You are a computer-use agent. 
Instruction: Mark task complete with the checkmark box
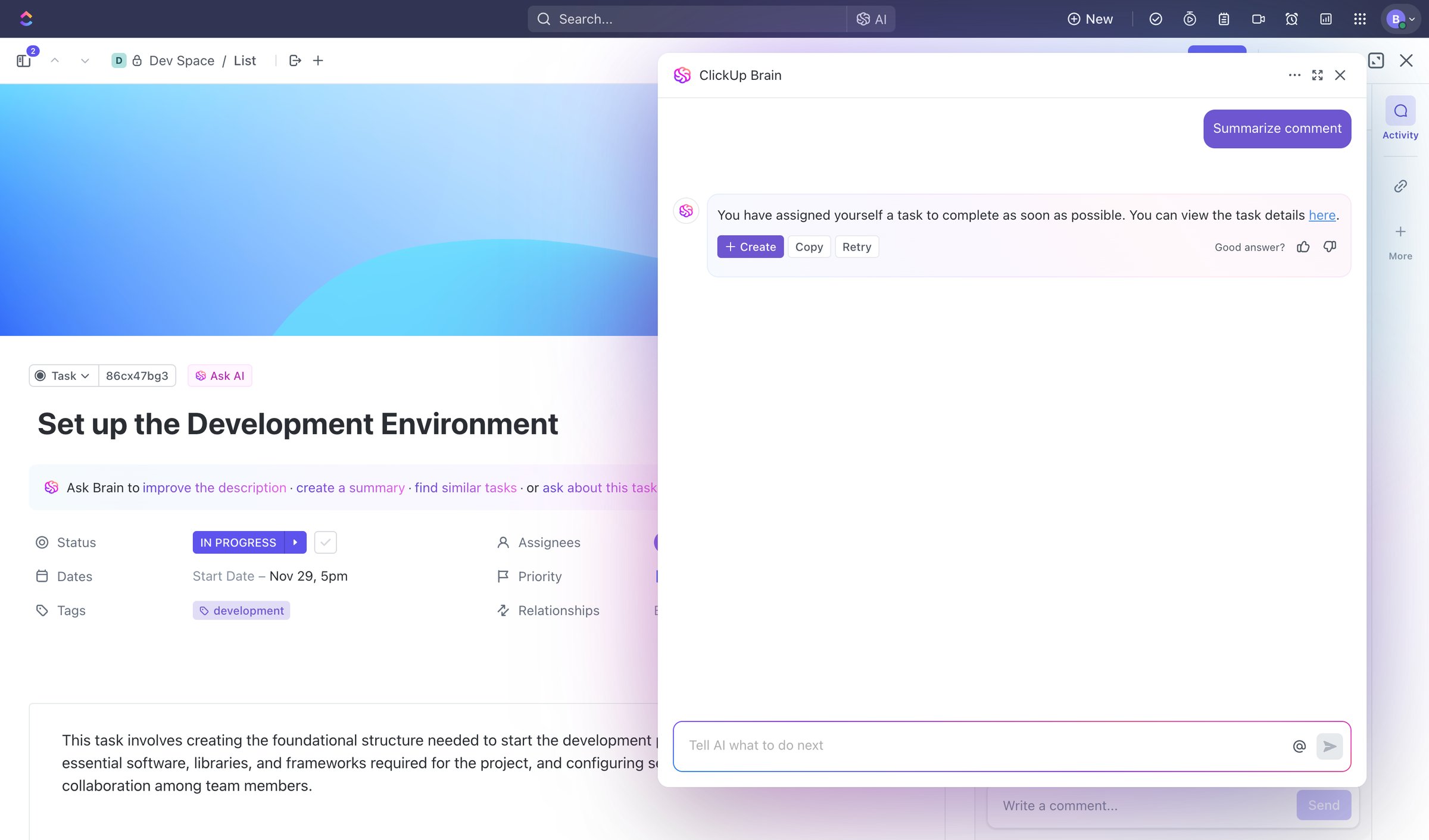(x=325, y=542)
